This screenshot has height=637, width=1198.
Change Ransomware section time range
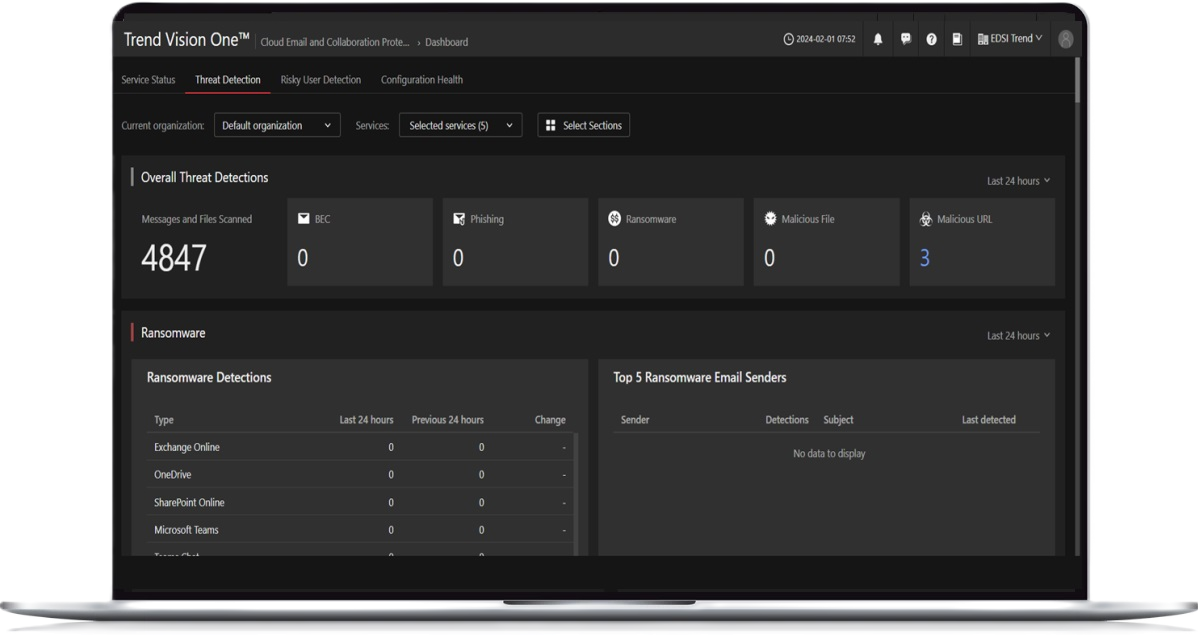click(1018, 335)
